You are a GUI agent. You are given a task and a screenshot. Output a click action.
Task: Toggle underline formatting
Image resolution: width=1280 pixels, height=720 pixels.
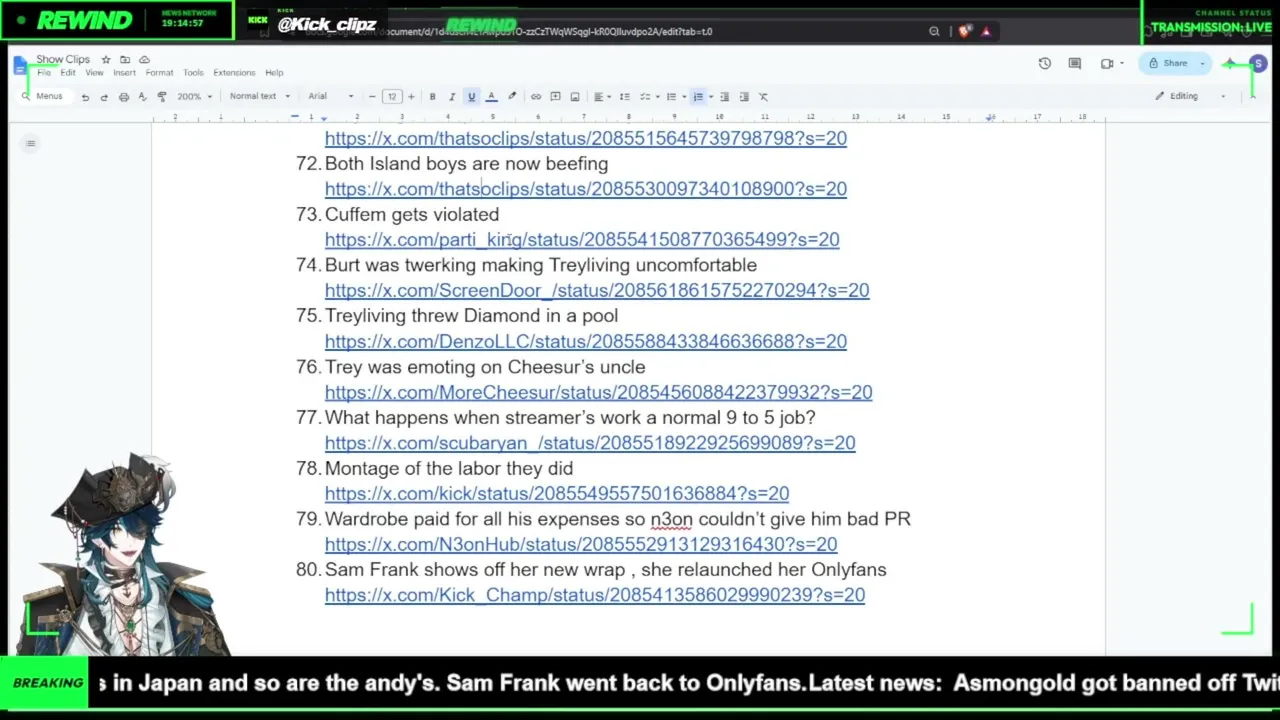coord(471,97)
